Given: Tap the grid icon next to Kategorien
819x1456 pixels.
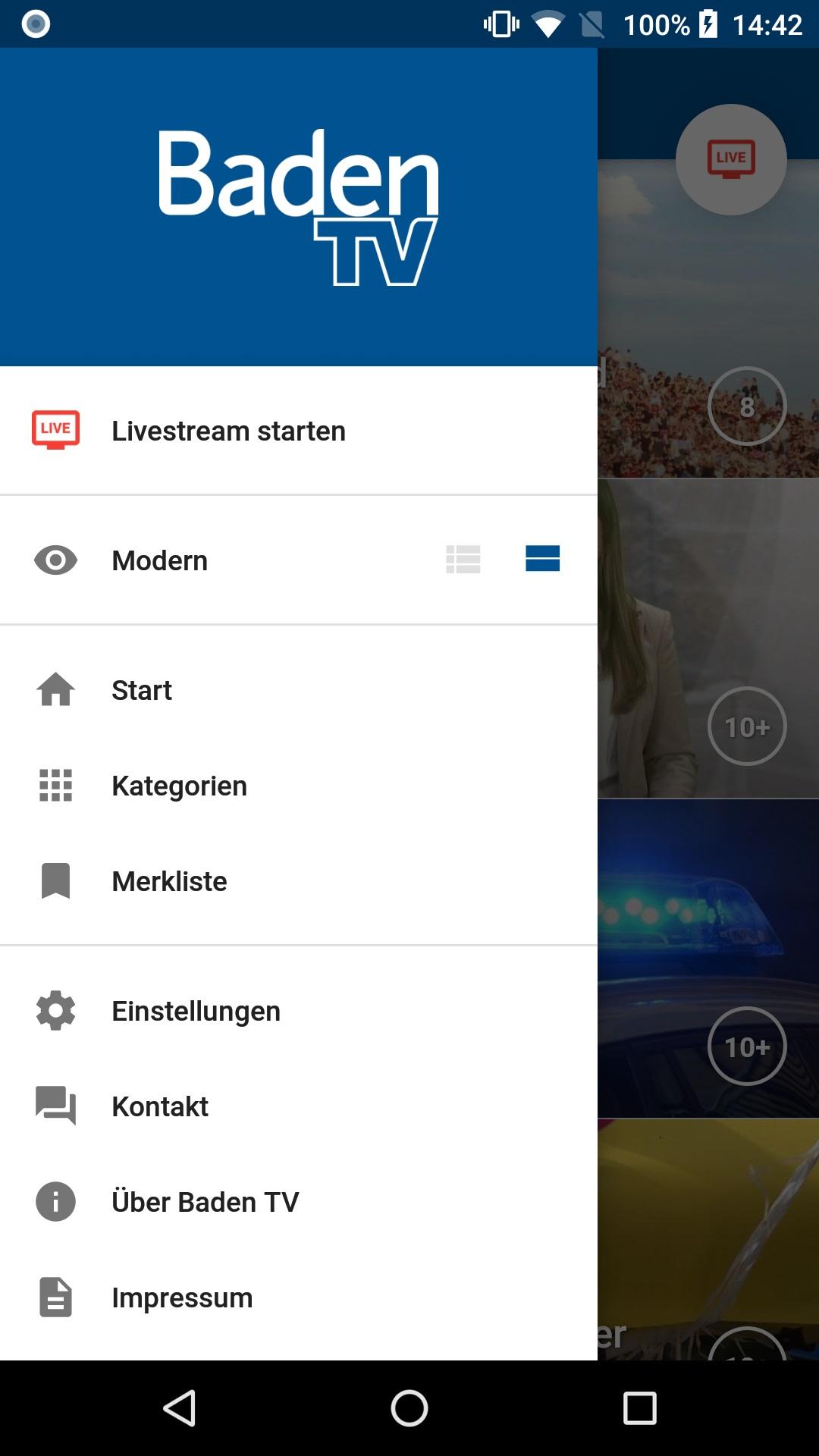Looking at the screenshot, I should (55, 785).
